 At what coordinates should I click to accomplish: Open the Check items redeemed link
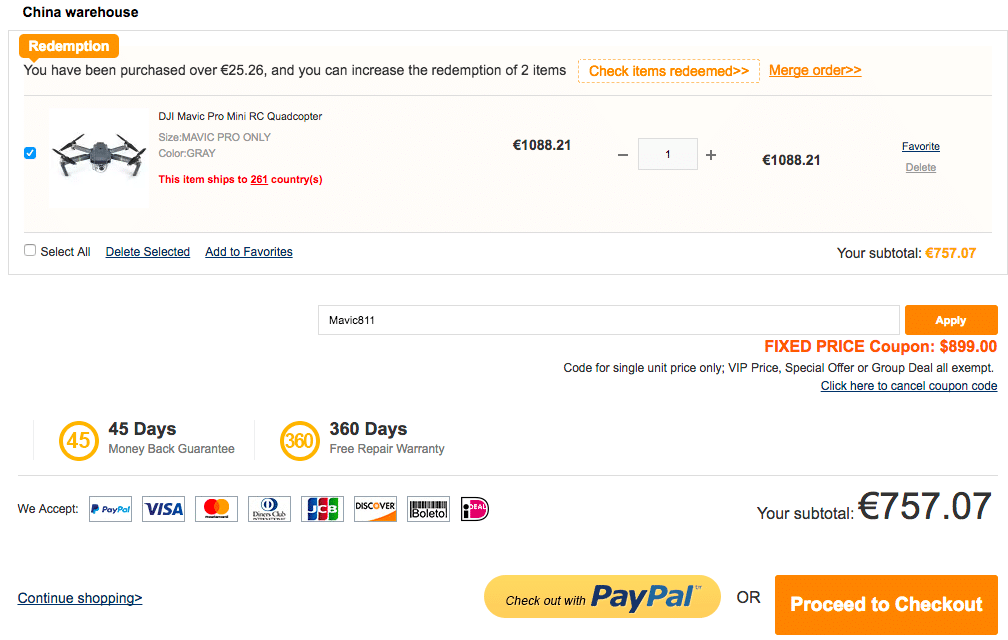pyautogui.click(x=669, y=71)
